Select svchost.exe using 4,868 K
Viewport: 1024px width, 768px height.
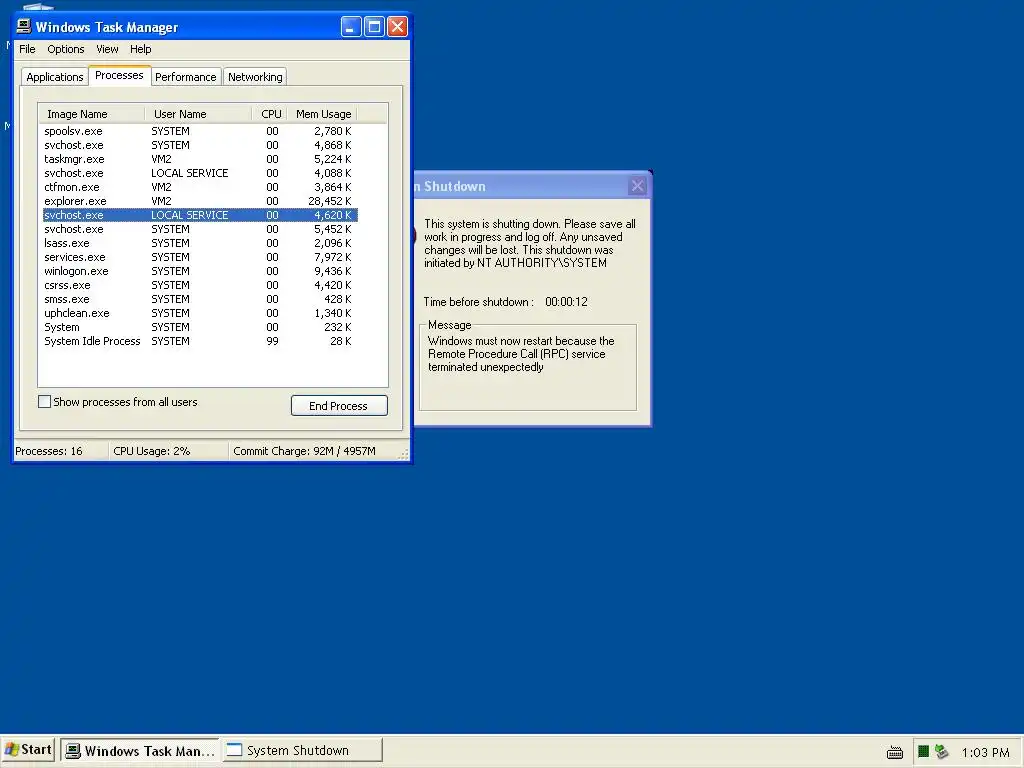(200, 145)
